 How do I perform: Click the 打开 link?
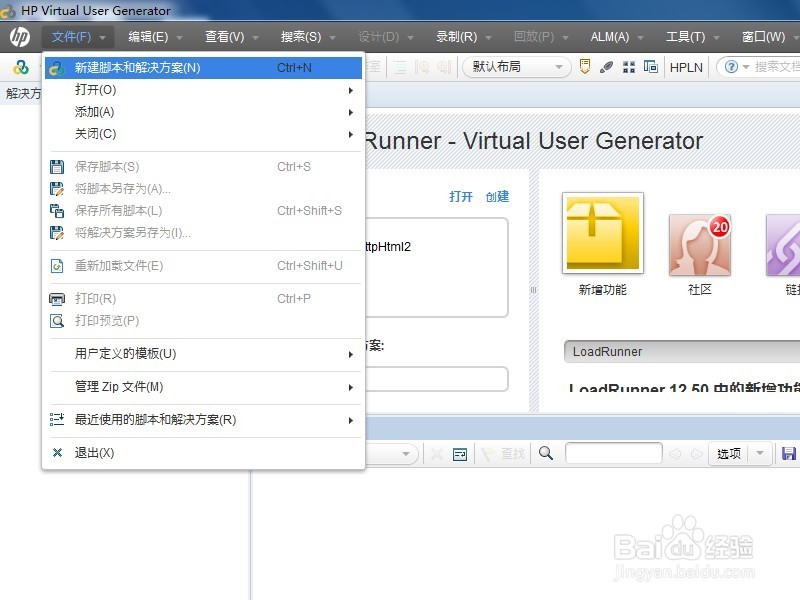[x=461, y=196]
